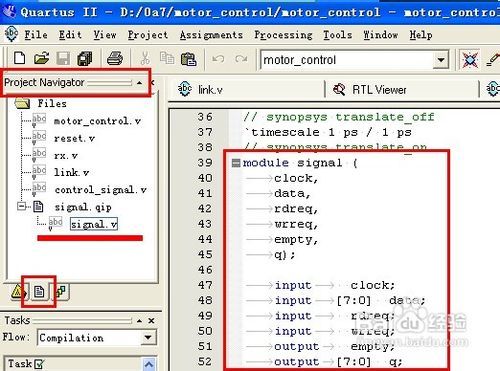Screen dimensions: 500x371
Task: Open a file with the folder icon
Action: click(41, 59)
